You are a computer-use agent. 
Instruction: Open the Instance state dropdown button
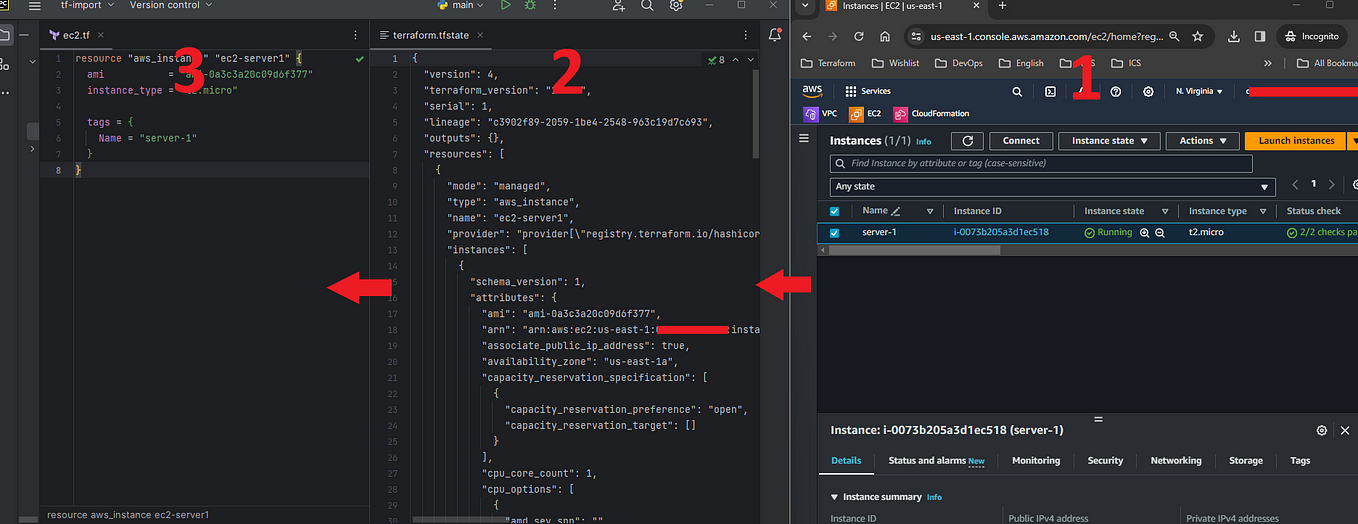pyautogui.click(x=1109, y=141)
